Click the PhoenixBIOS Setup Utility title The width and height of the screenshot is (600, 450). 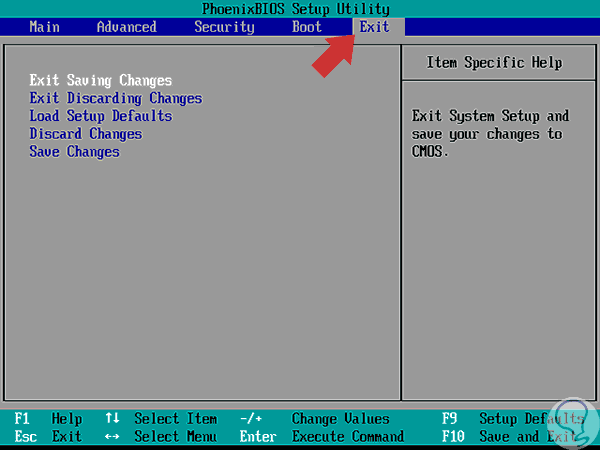(296, 9)
